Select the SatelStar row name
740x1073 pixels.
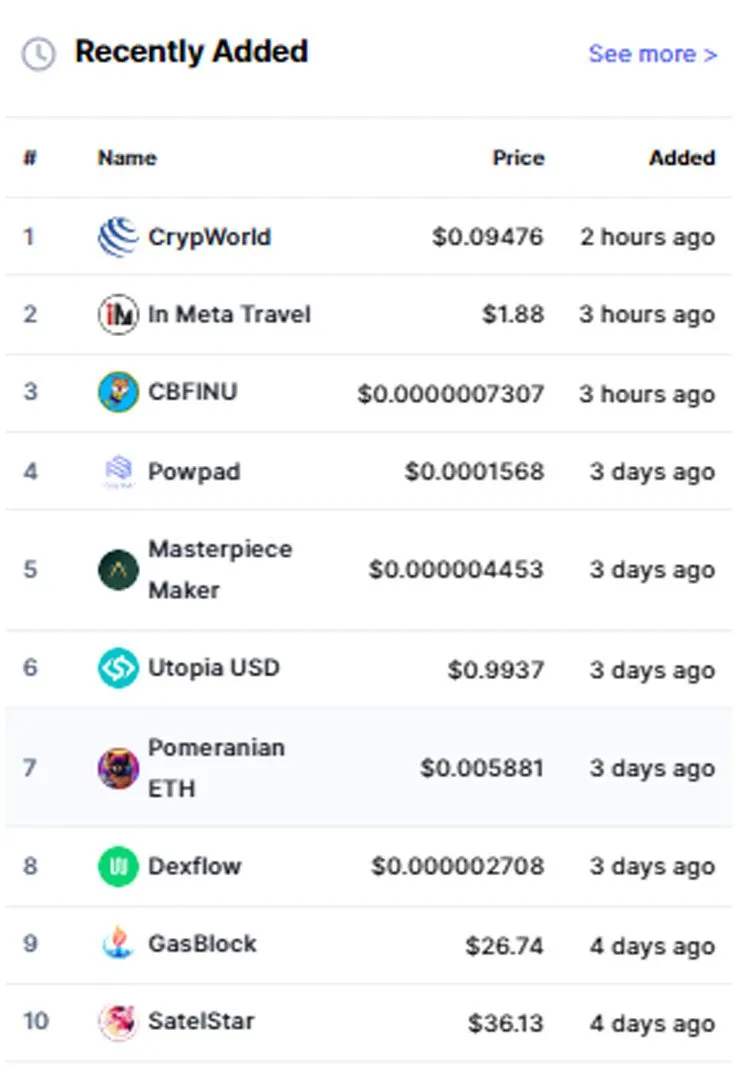201,1021
